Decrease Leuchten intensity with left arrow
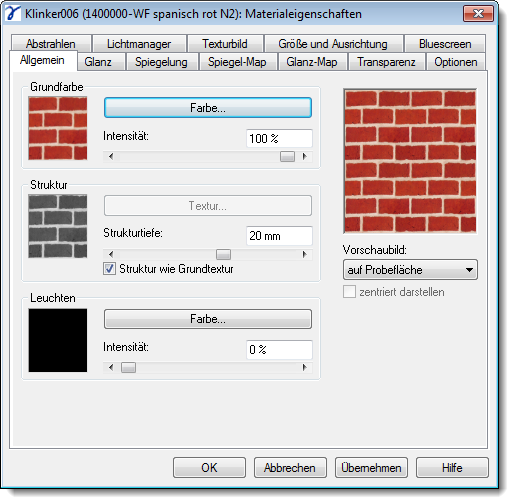Image resolution: width=514 pixels, height=504 pixels. [111, 367]
